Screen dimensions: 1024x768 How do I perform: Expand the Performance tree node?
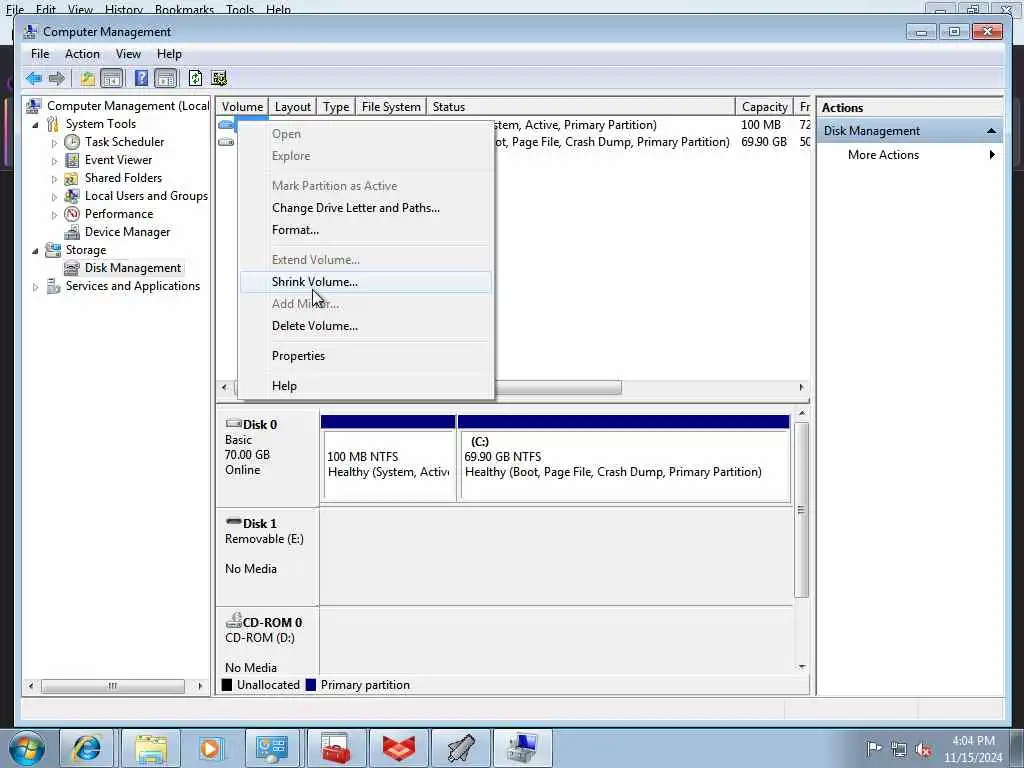54,215
